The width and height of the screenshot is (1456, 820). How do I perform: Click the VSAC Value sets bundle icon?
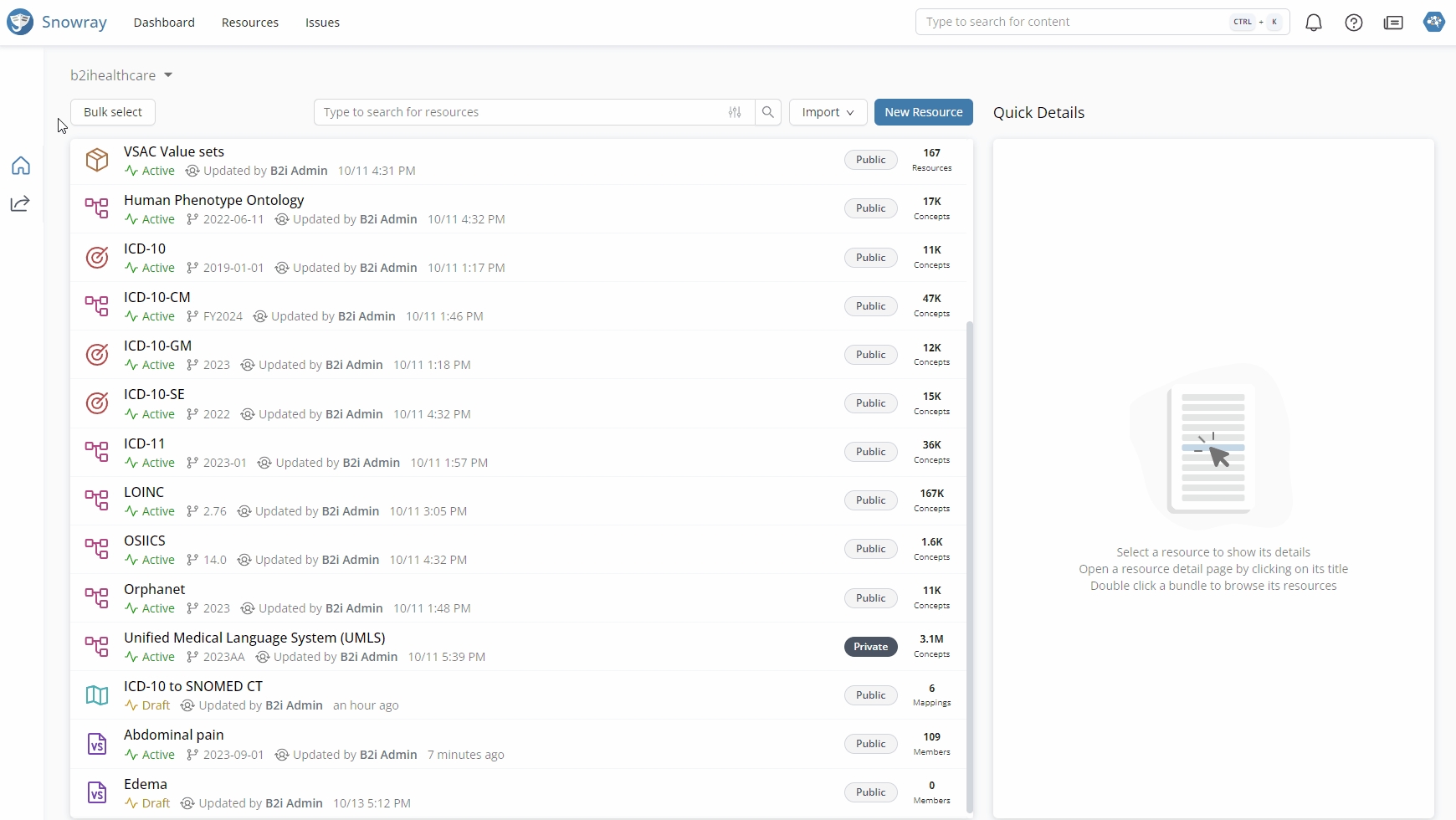click(x=97, y=160)
